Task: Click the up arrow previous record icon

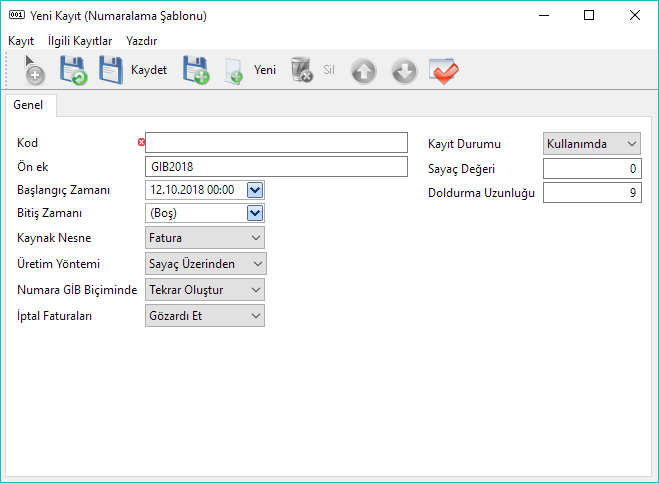Action: [x=364, y=71]
